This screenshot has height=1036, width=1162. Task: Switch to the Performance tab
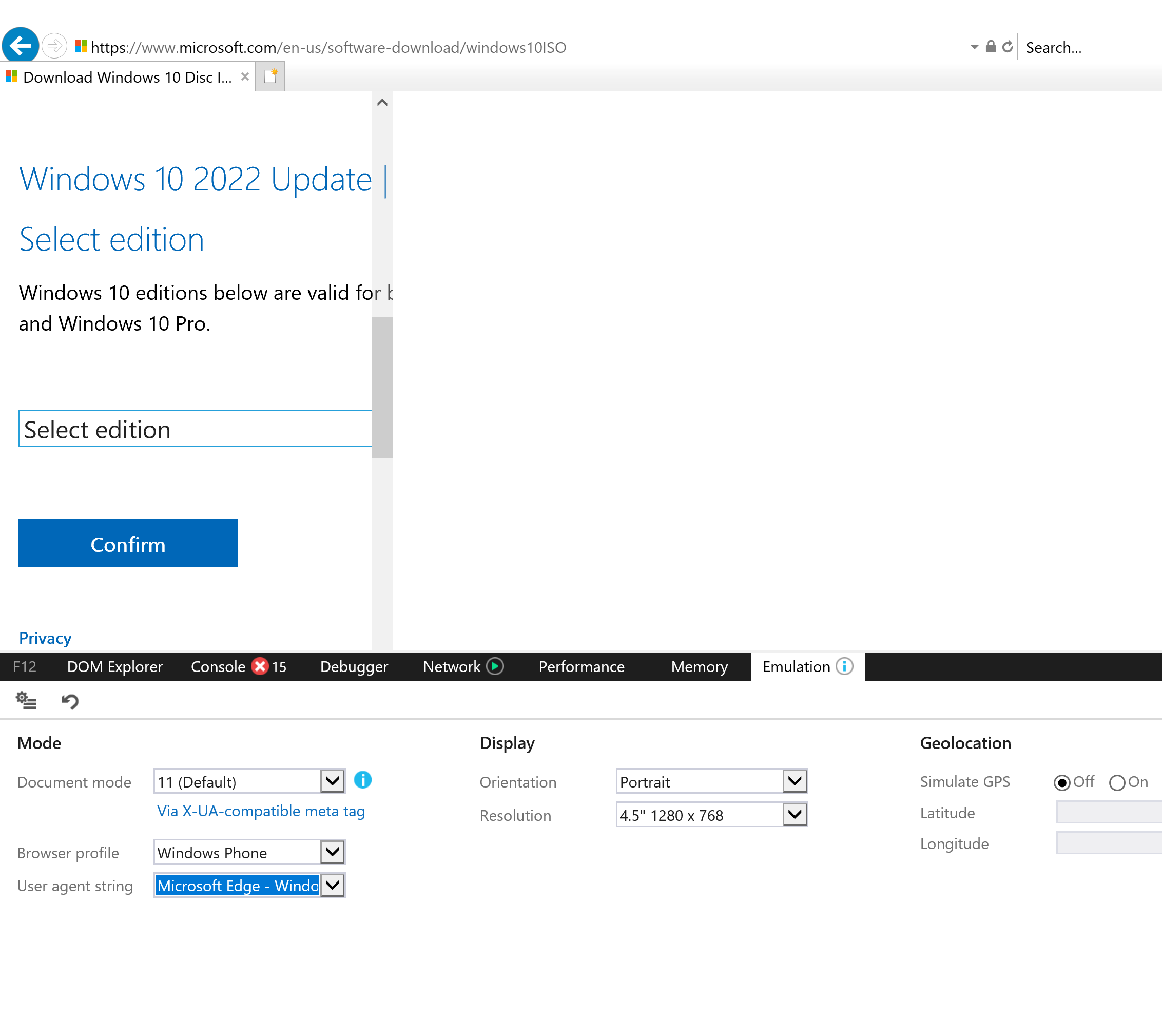tap(582, 666)
